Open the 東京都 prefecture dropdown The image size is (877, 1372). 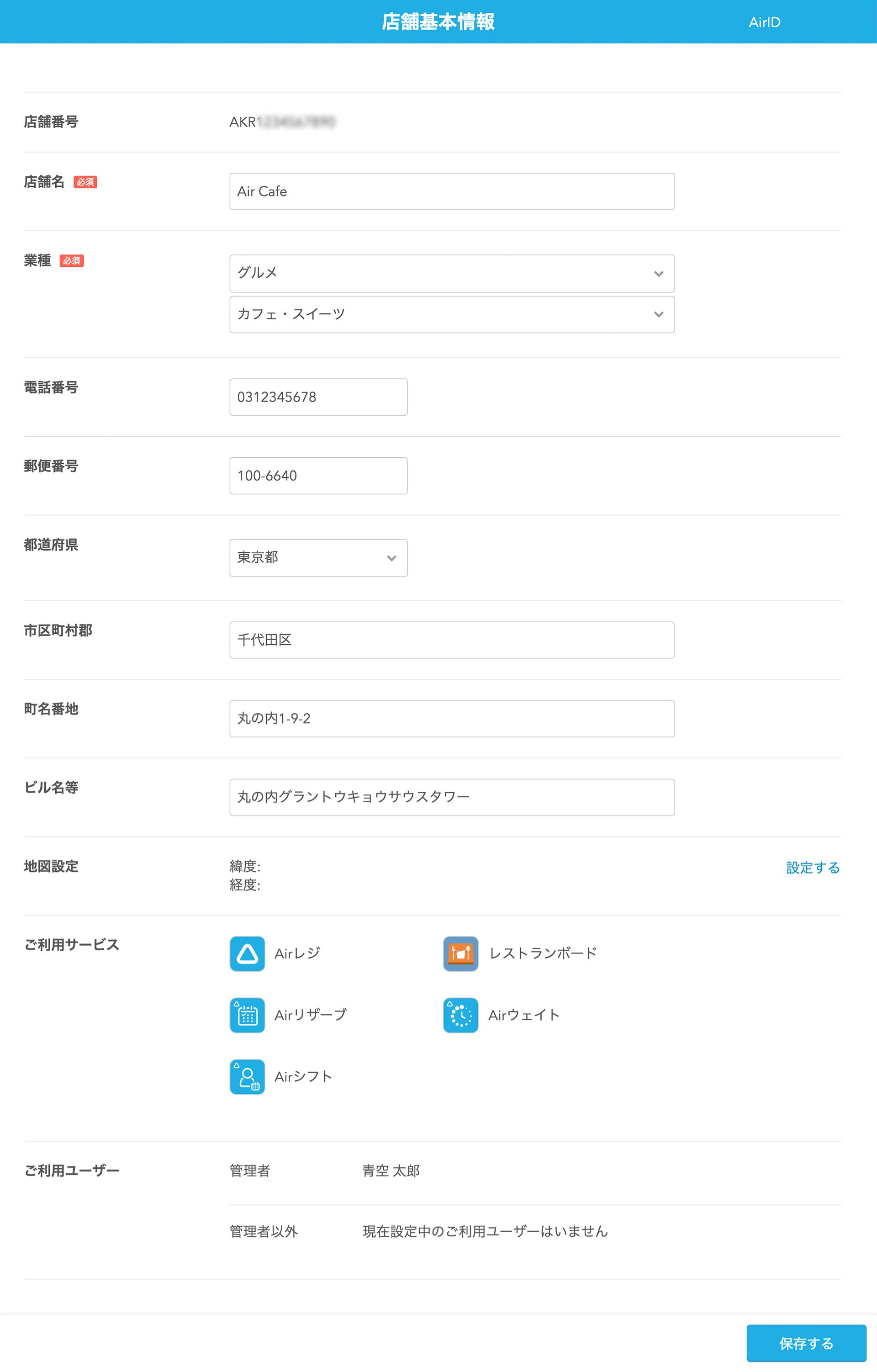[318, 558]
